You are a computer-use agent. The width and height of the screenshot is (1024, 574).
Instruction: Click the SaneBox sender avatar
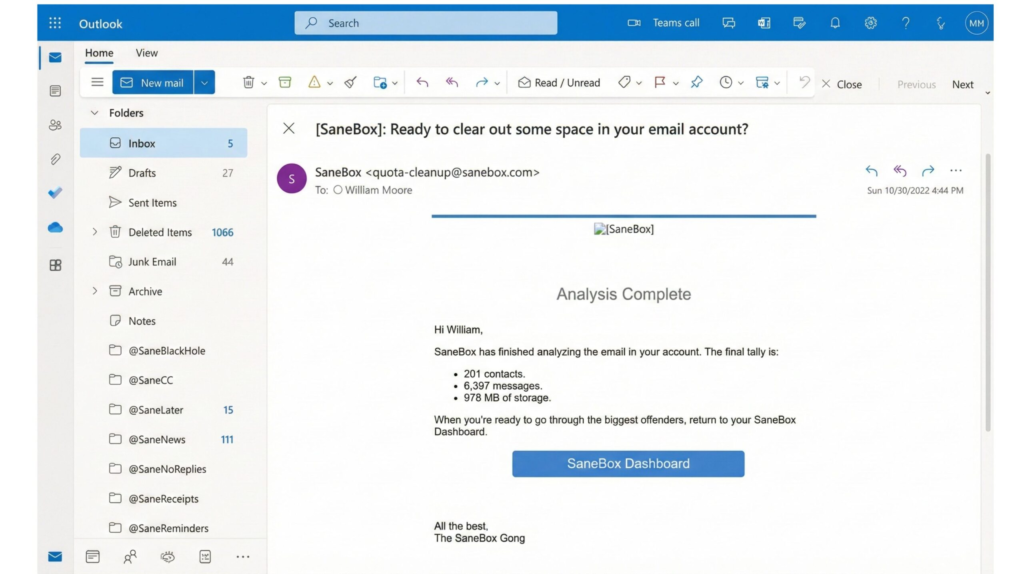(x=292, y=178)
